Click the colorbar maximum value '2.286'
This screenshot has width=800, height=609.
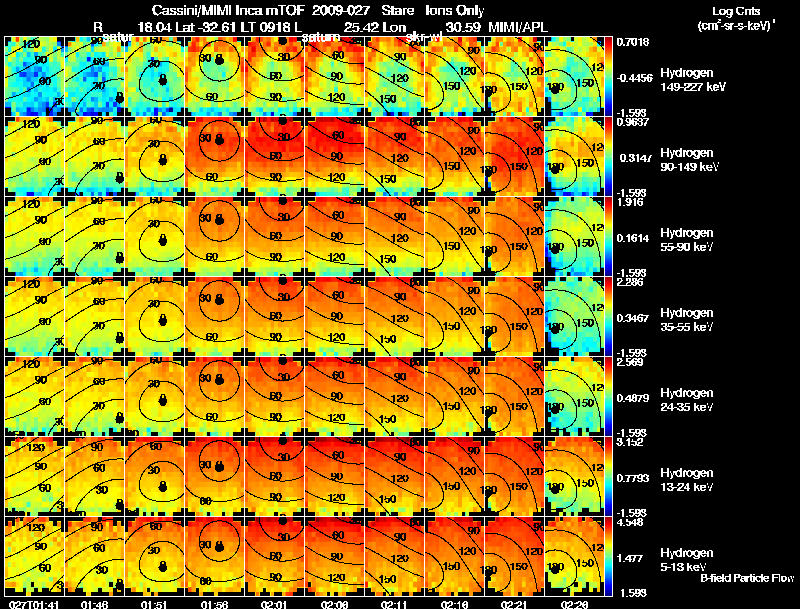click(x=630, y=282)
